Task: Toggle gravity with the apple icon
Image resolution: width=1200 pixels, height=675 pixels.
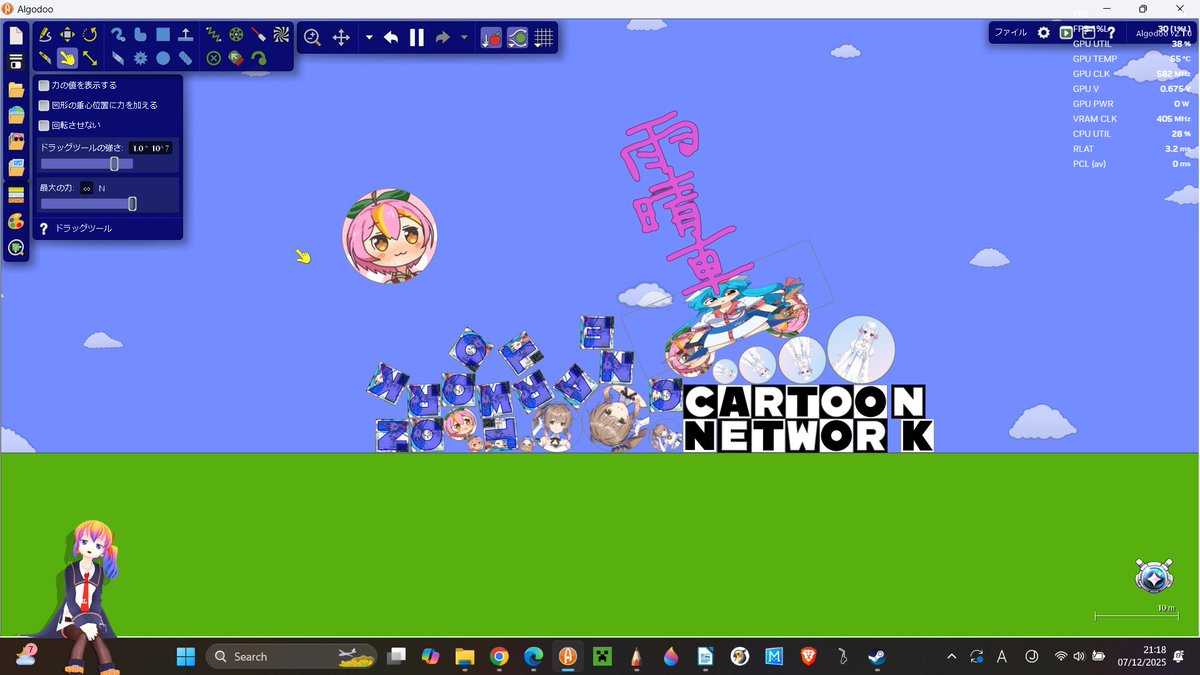Action: 491,38
